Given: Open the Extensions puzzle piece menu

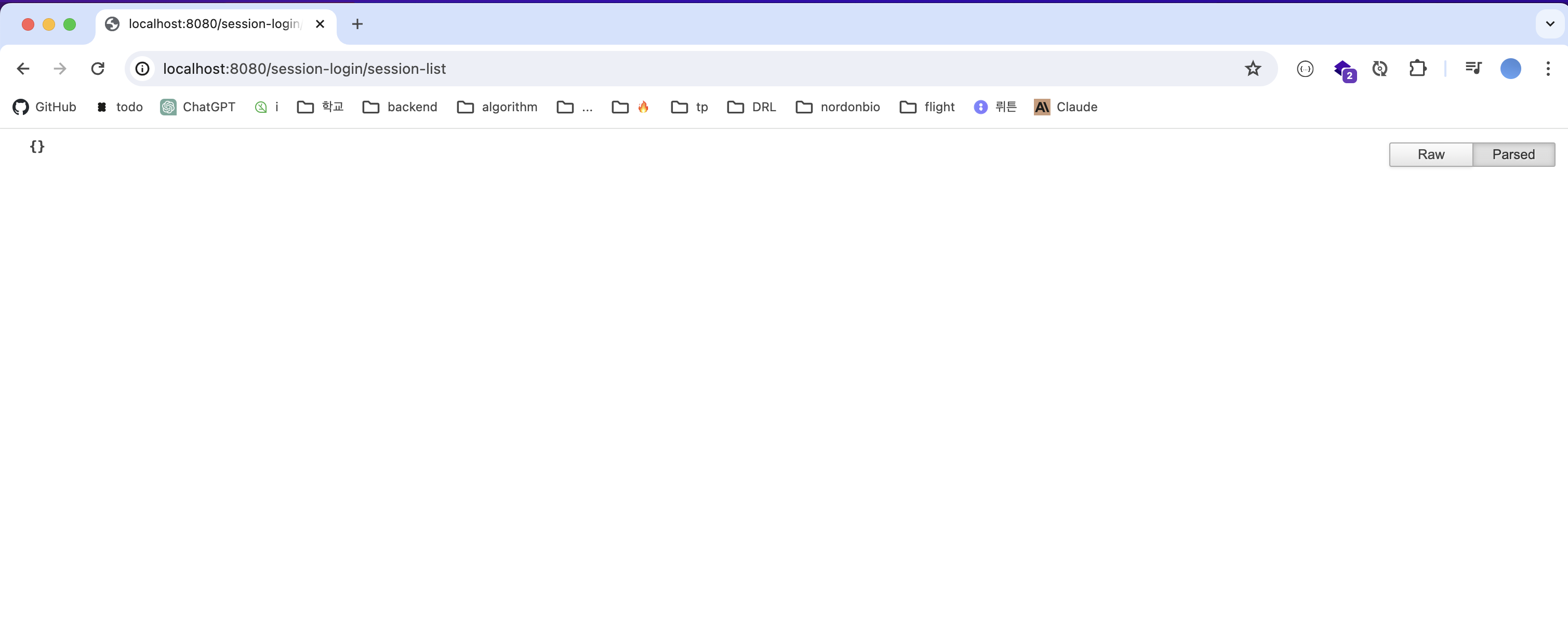Looking at the screenshot, I should tap(1417, 68).
